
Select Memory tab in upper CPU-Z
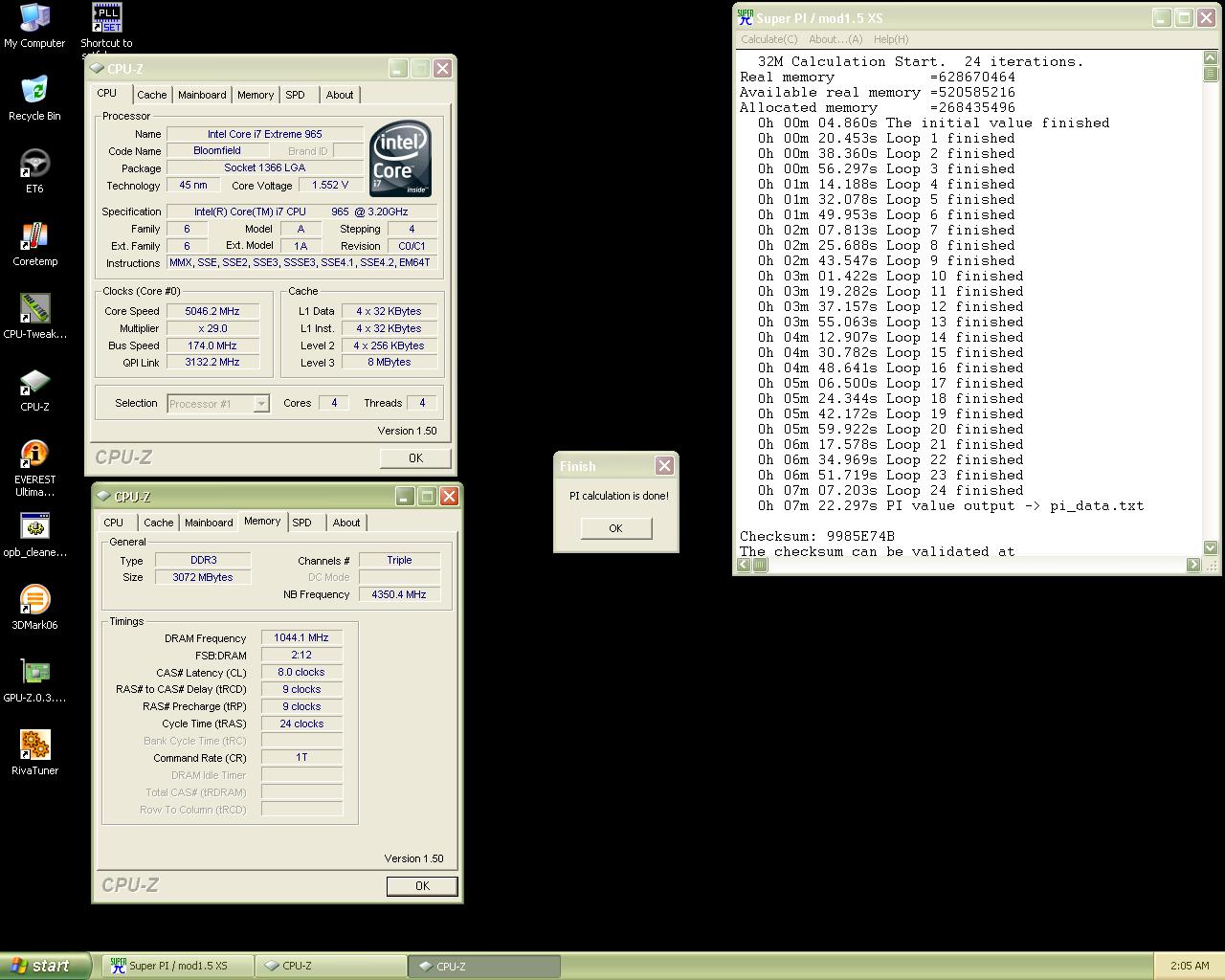[256, 95]
